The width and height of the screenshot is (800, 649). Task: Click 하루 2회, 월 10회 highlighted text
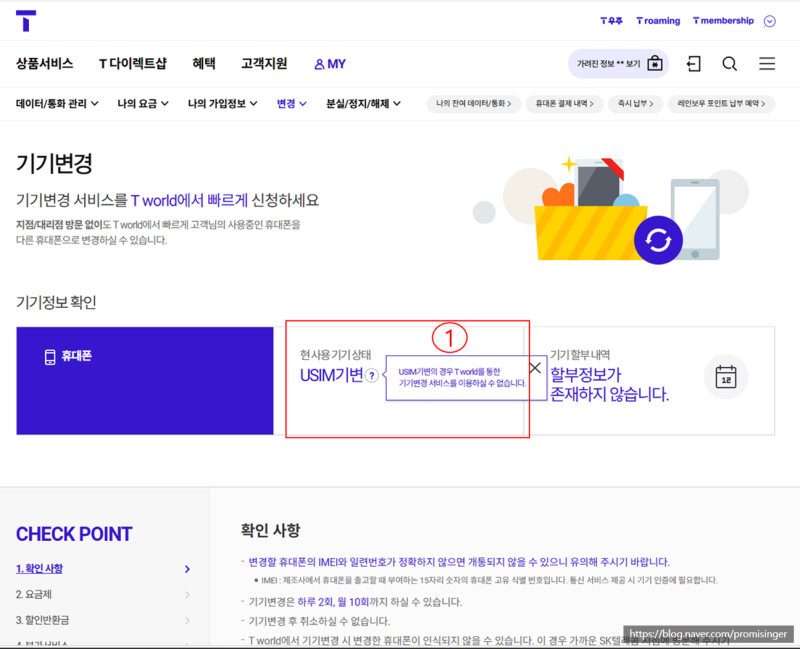[333, 602]
